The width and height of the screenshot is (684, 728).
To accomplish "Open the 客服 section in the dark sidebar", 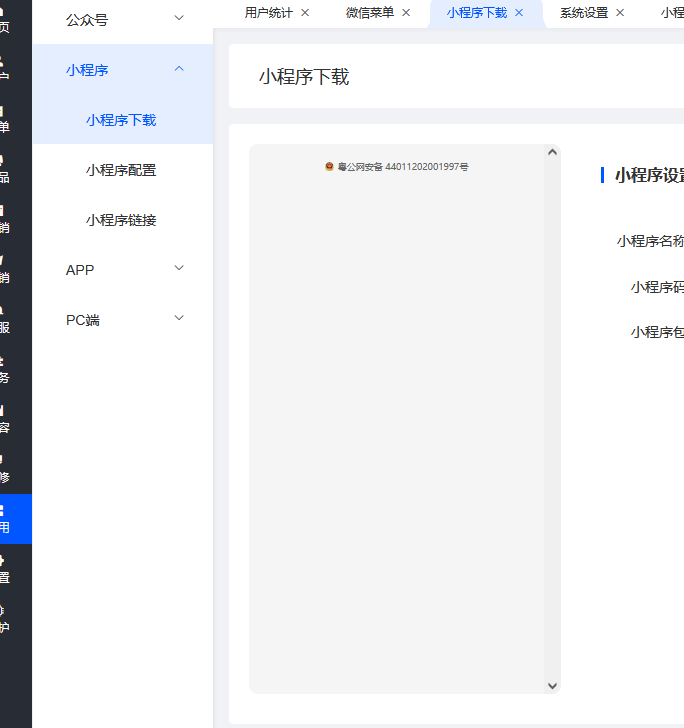I will click(8, 318).
